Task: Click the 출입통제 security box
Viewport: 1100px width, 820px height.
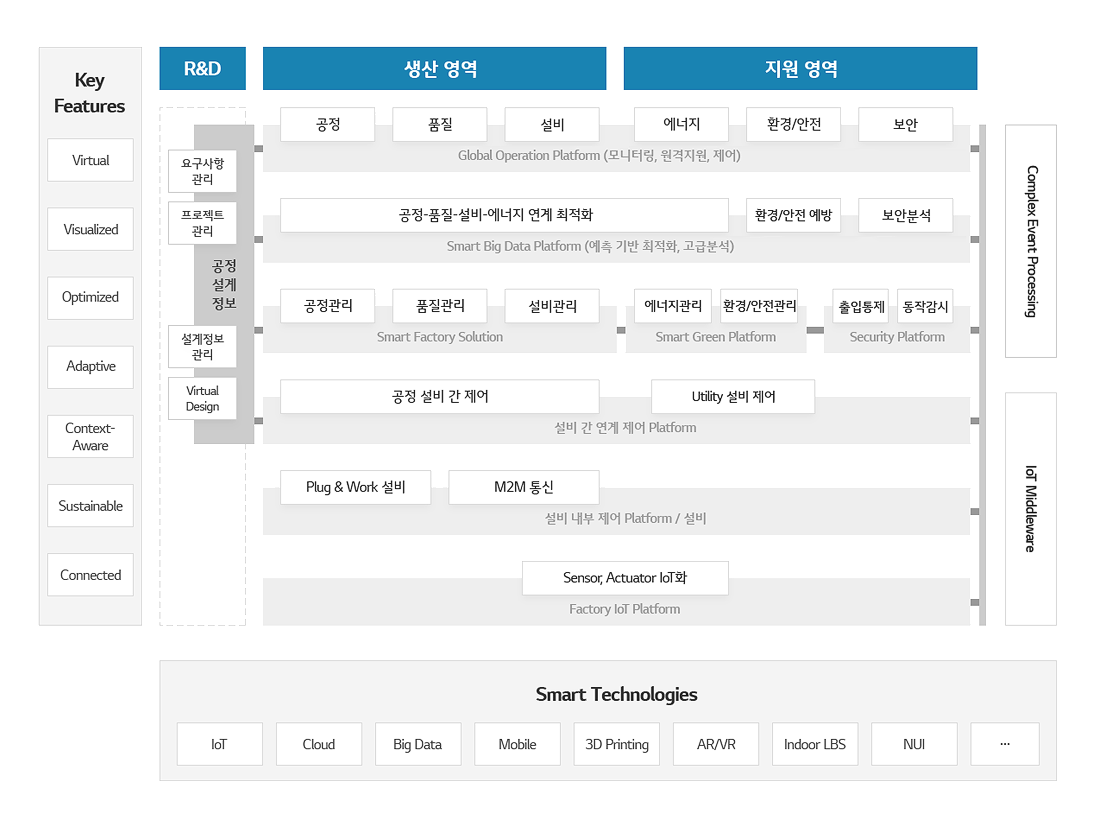Action: click(861, 306)
